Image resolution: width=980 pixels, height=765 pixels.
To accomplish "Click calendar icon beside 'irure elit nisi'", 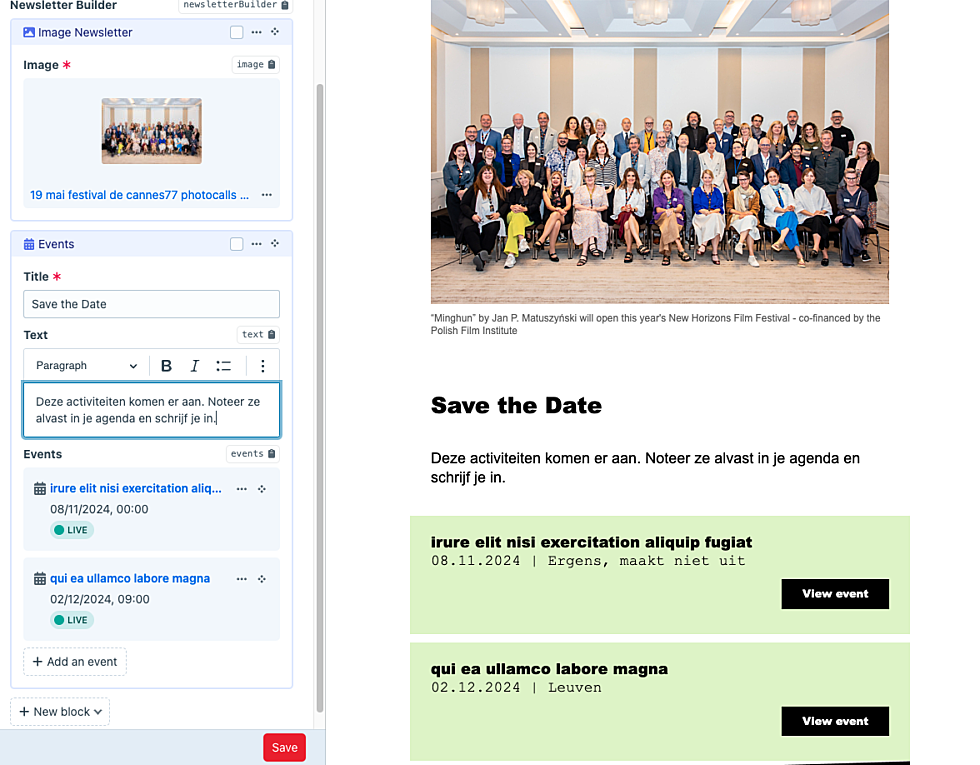I will (39, 489).
